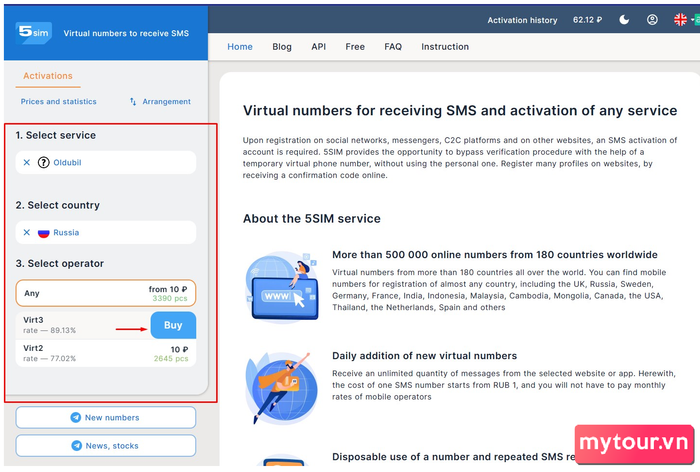Toggle dark mode moon icon
Screen dimensions: 700x472
(x=624, y=20)
